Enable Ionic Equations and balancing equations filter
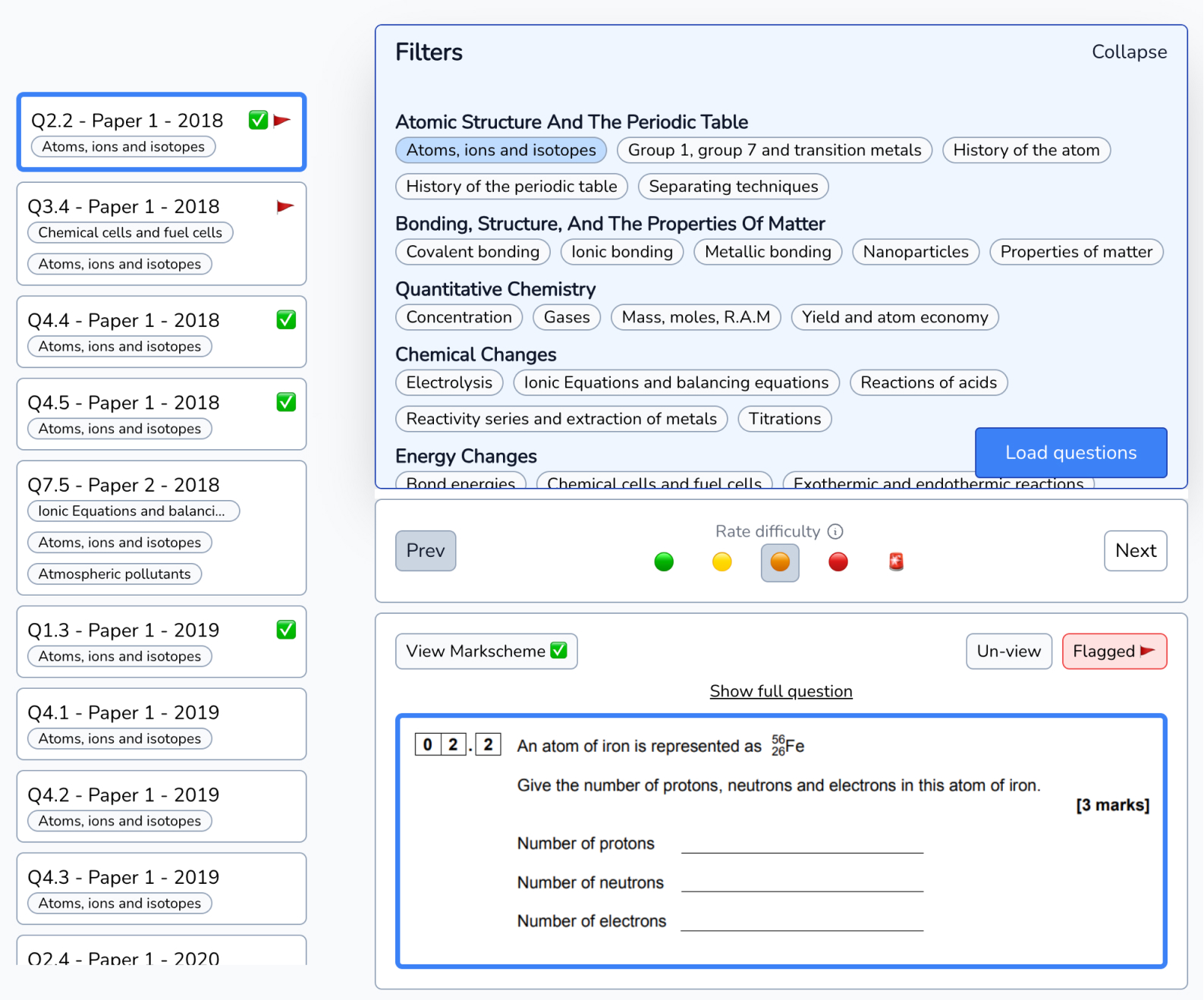 pyautogui.click(x=677, y=382)
